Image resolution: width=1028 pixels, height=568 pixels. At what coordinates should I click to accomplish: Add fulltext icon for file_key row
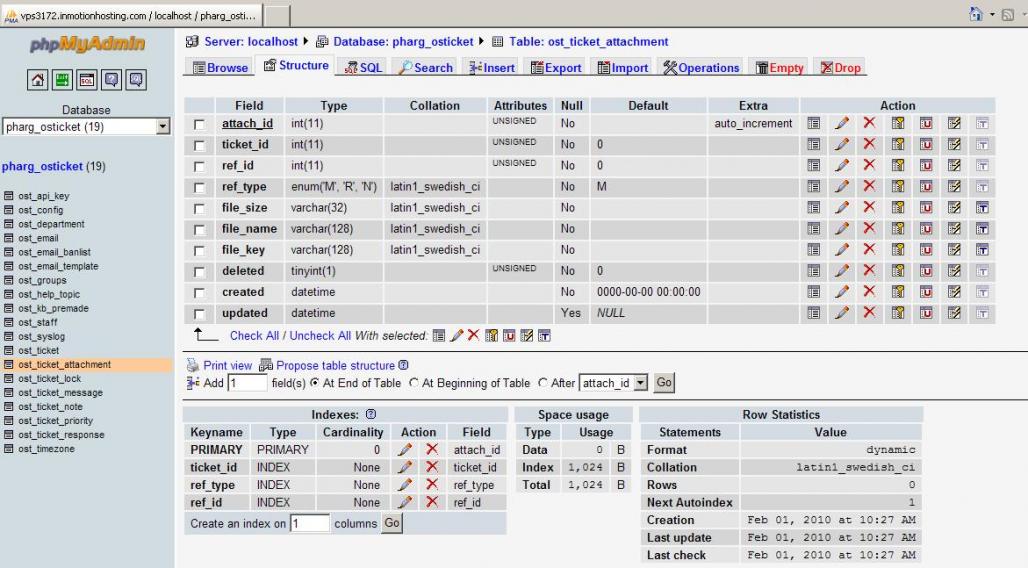tap(982, 249)
